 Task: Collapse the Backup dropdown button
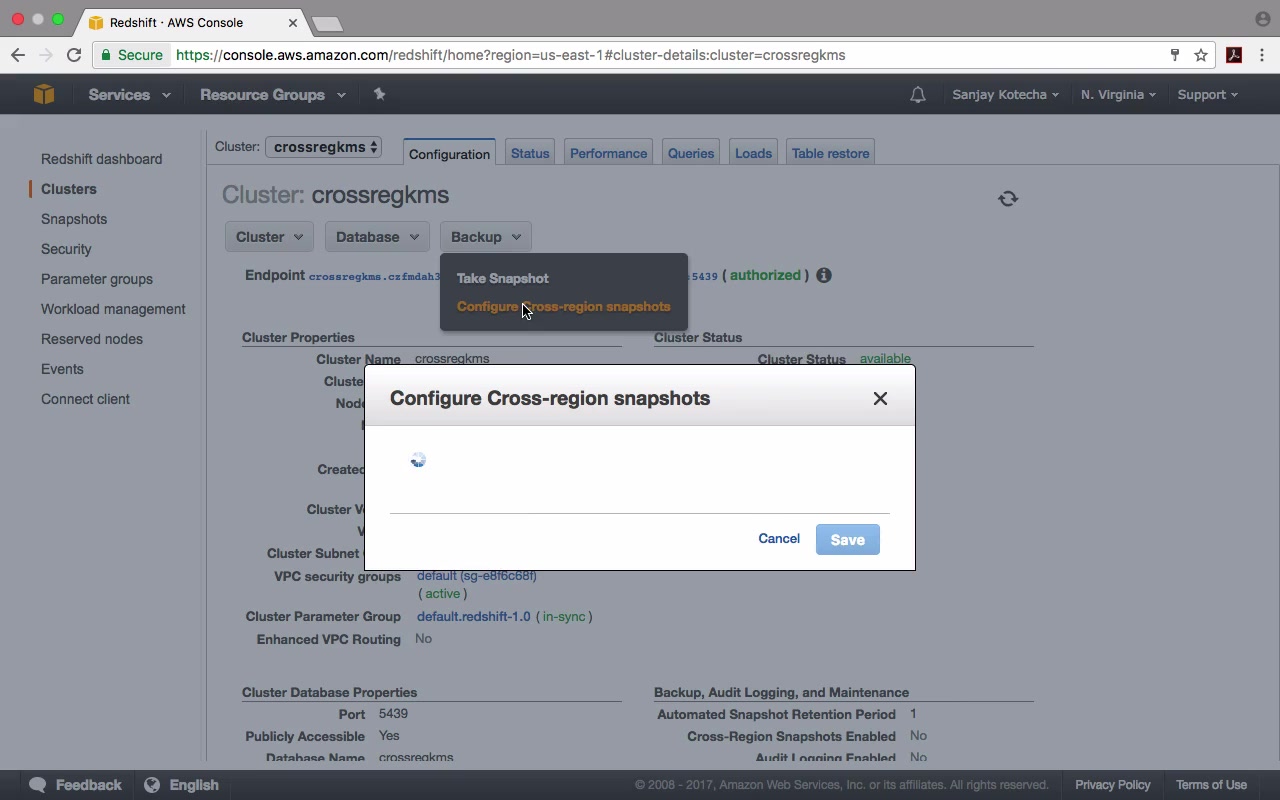pos(485,237)
